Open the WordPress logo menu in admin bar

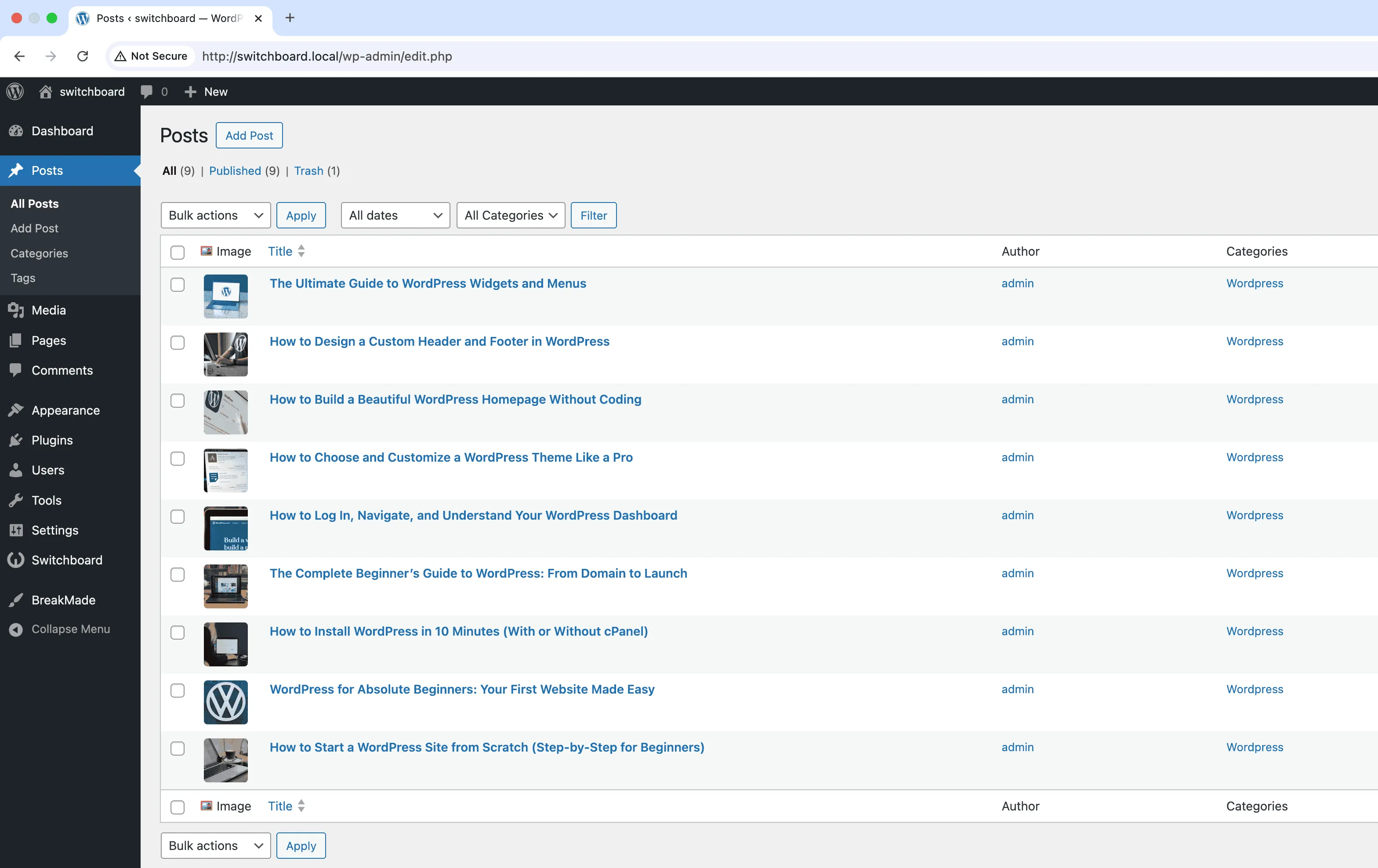click(x=15, y=91)
